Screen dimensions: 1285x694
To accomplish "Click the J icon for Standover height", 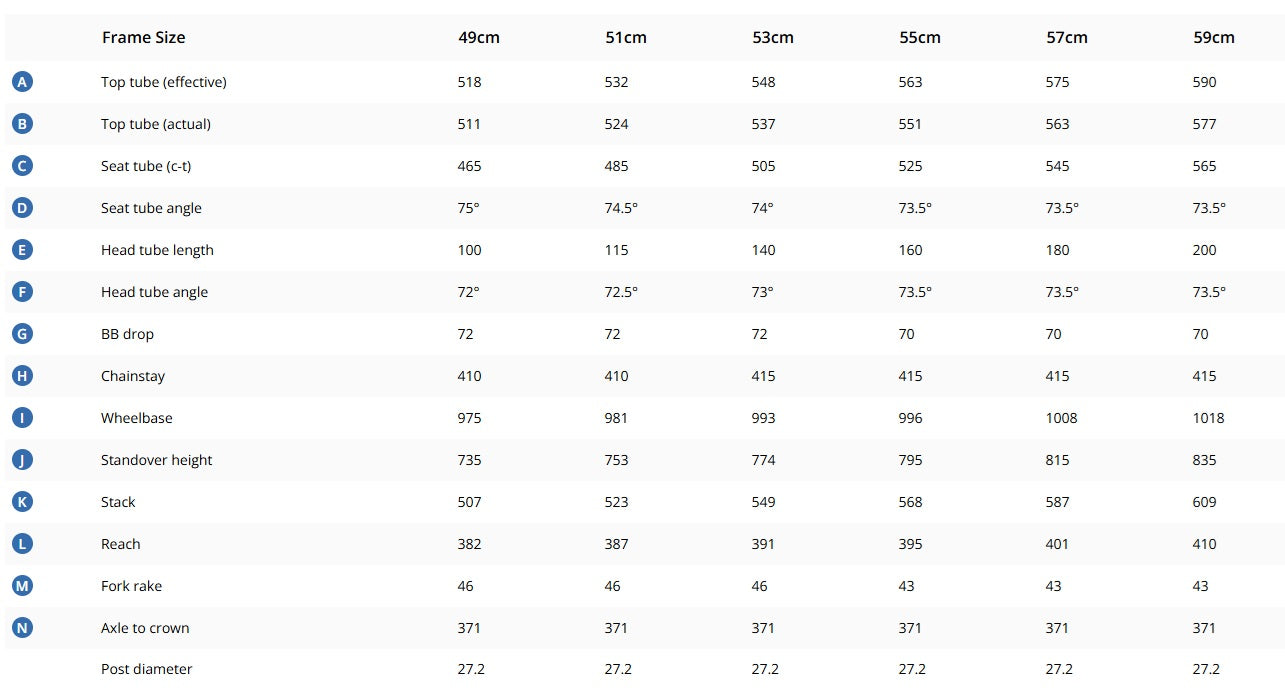I will point(22,460).
